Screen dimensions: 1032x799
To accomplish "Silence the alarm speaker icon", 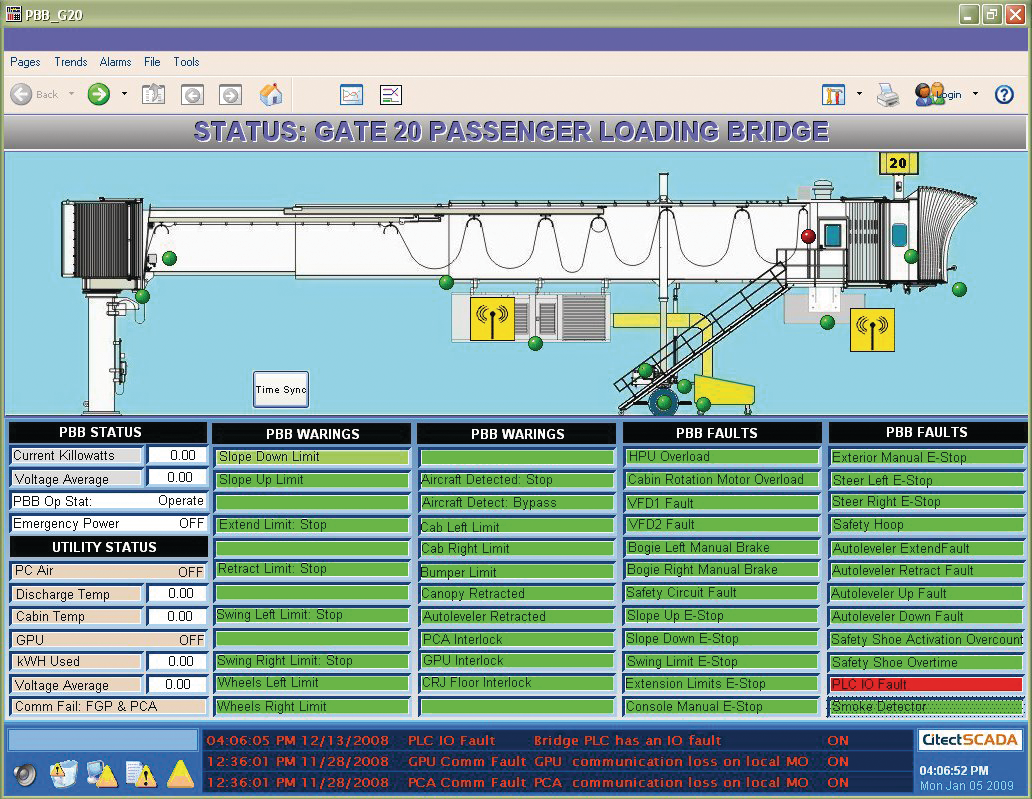I will (x=25, y=772).
